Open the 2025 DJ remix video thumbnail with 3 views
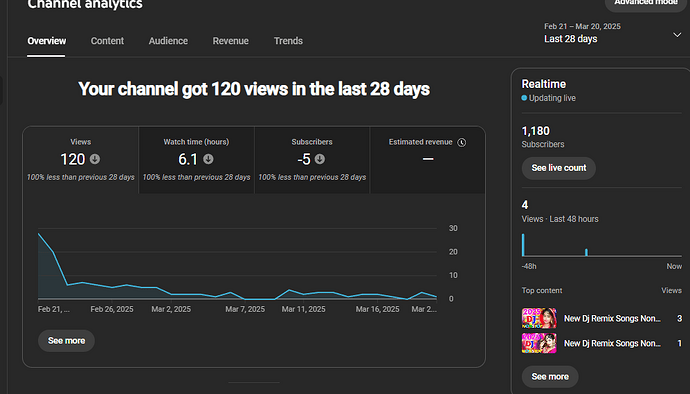Image resolution: width=690 pixels, height=394 pixels. pyautogui.click(x=539, y=318)
